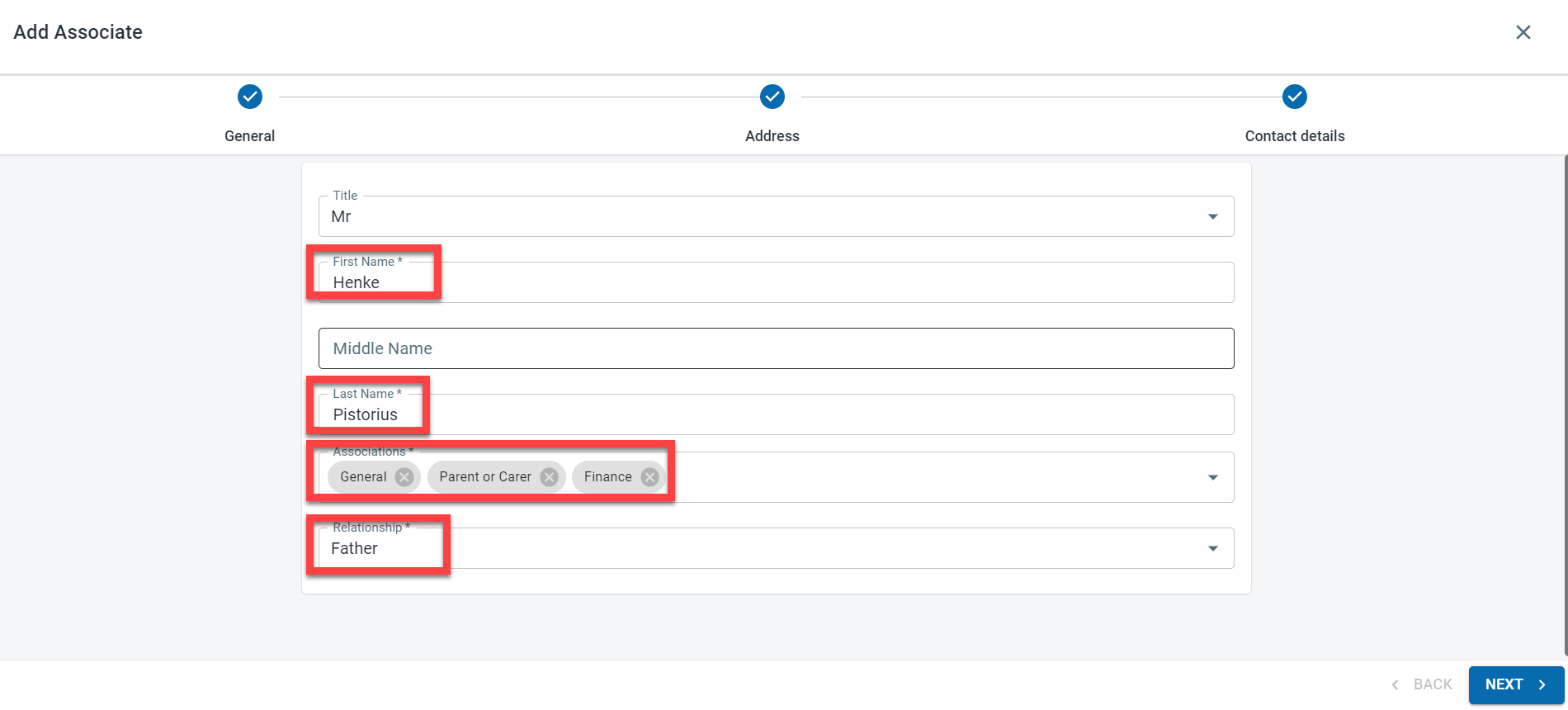Click the Address step checkmark icon
This screenshot has height=710, width=1568.
[772, 97]
